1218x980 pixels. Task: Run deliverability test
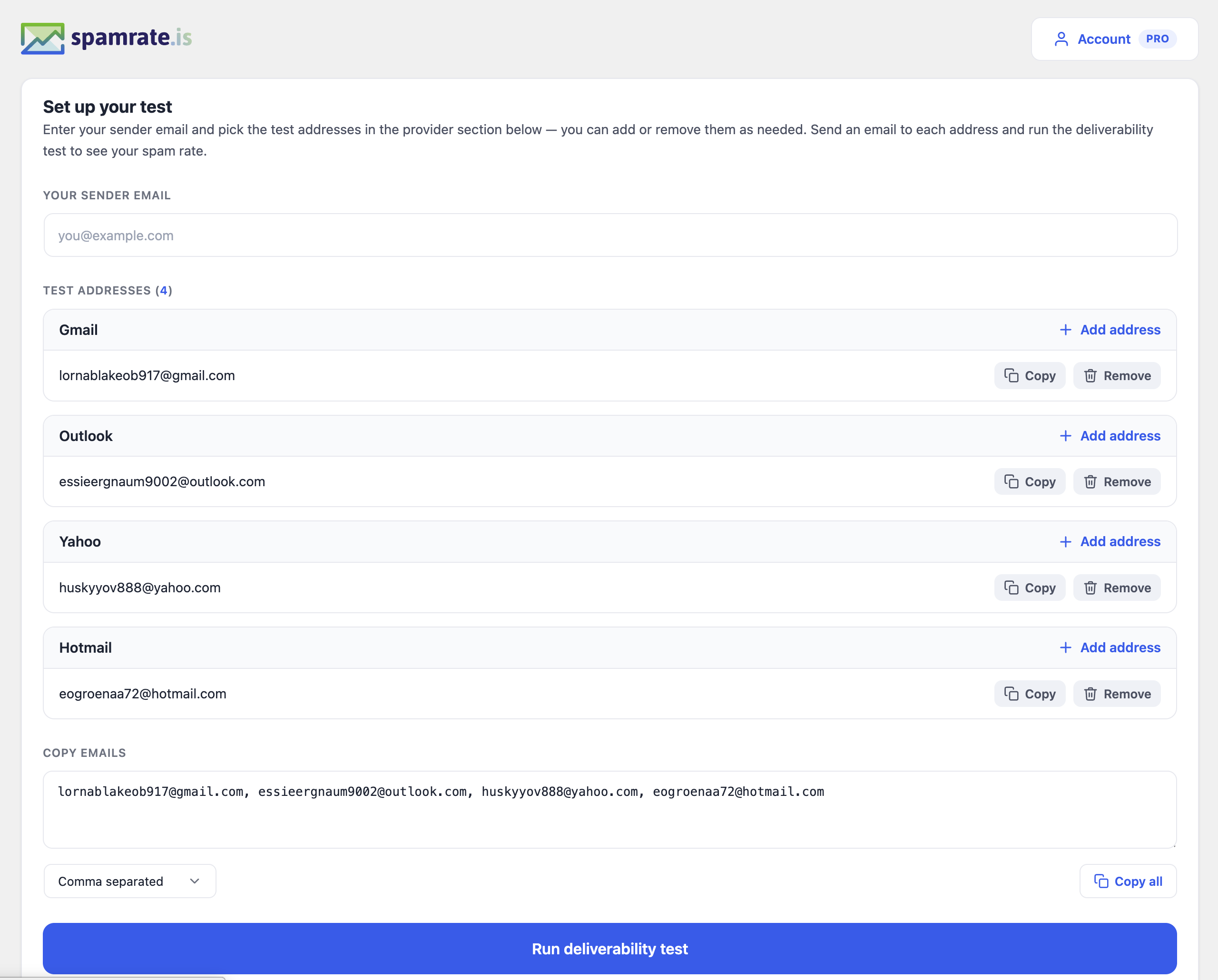coord(609,949)
